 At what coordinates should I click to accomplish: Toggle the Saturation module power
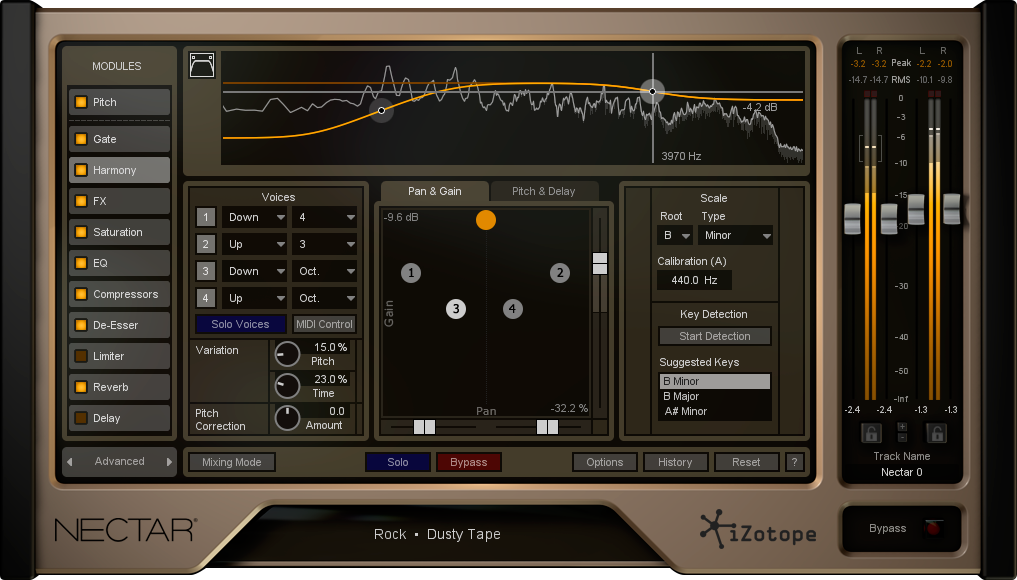81,232
